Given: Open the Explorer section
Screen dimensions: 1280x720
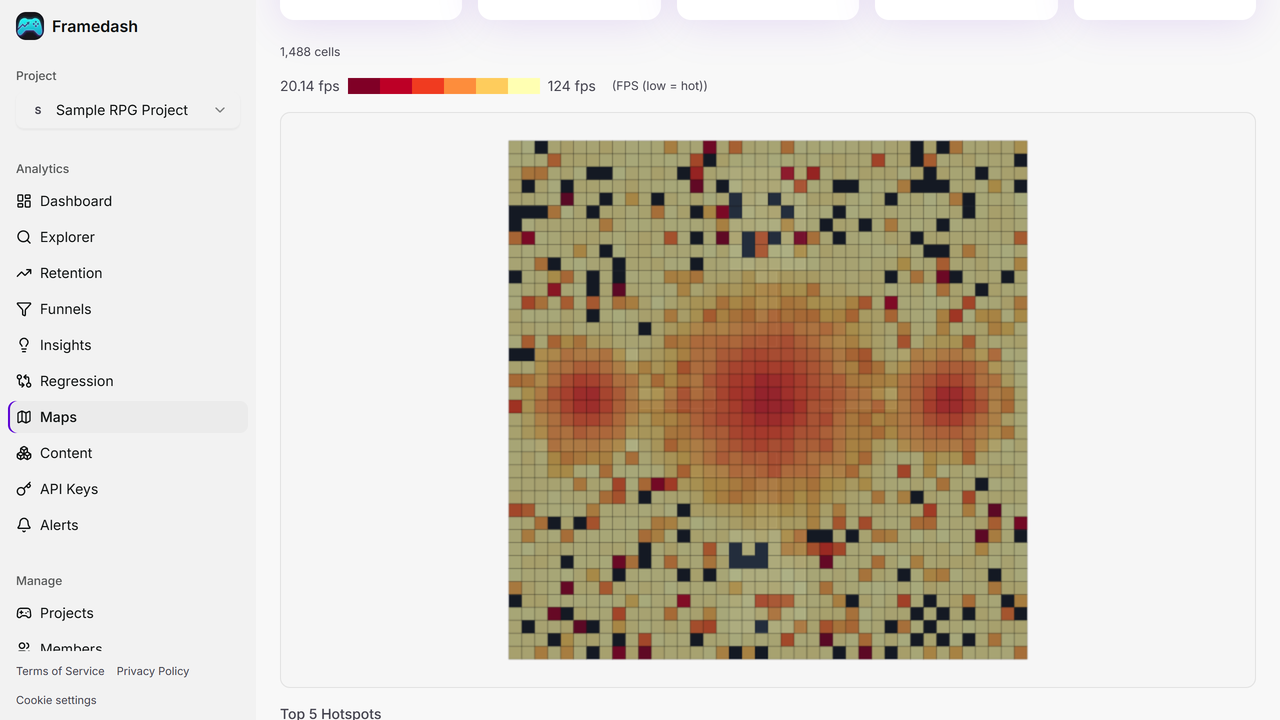Looking at the screenshot, I should (128, 237).
